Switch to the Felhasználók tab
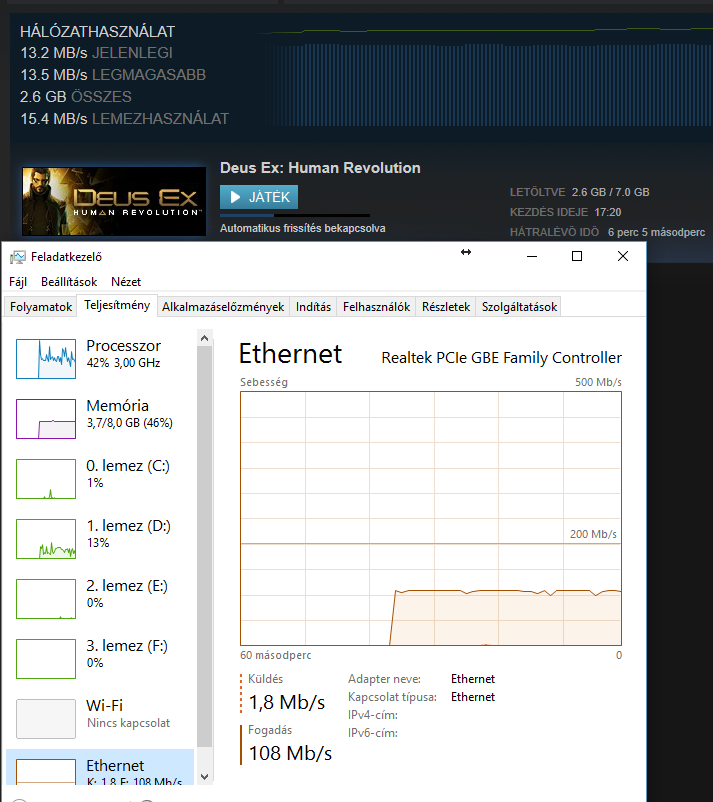Screen dimensions: 713x802 click(376, 307)
